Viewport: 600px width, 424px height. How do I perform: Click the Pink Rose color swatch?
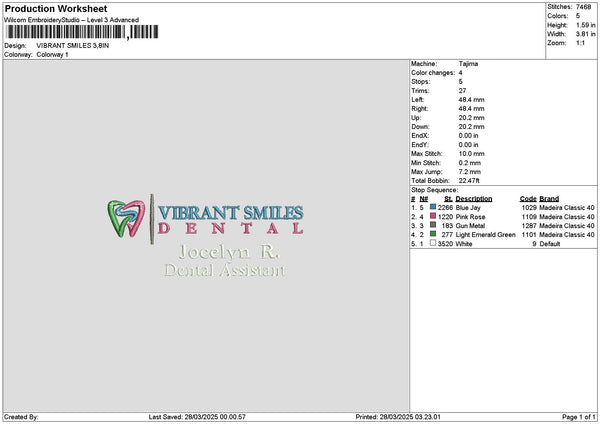(x=433, y=216)
